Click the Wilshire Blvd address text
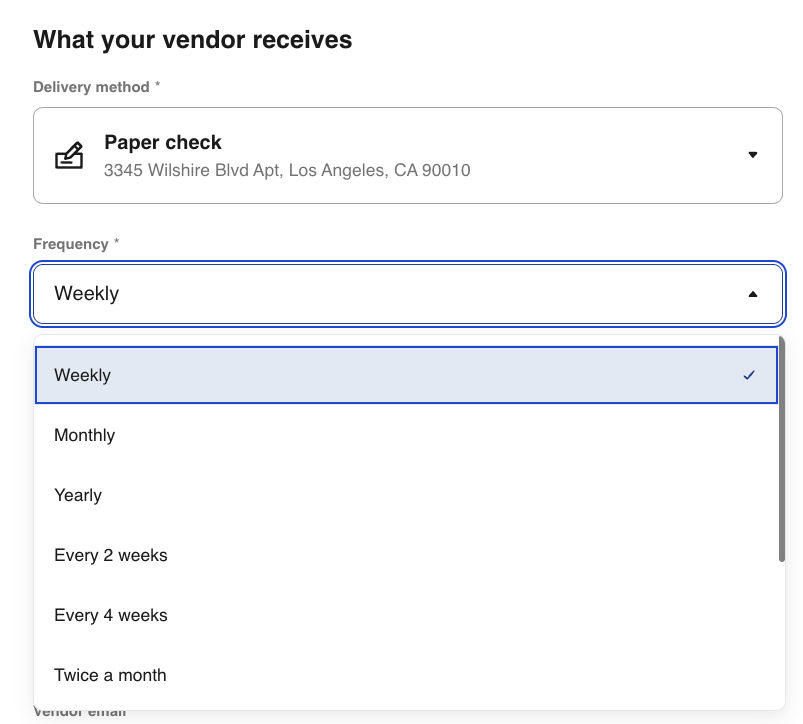Viewport: 803px width, 724px height. (x=287, y=170)
